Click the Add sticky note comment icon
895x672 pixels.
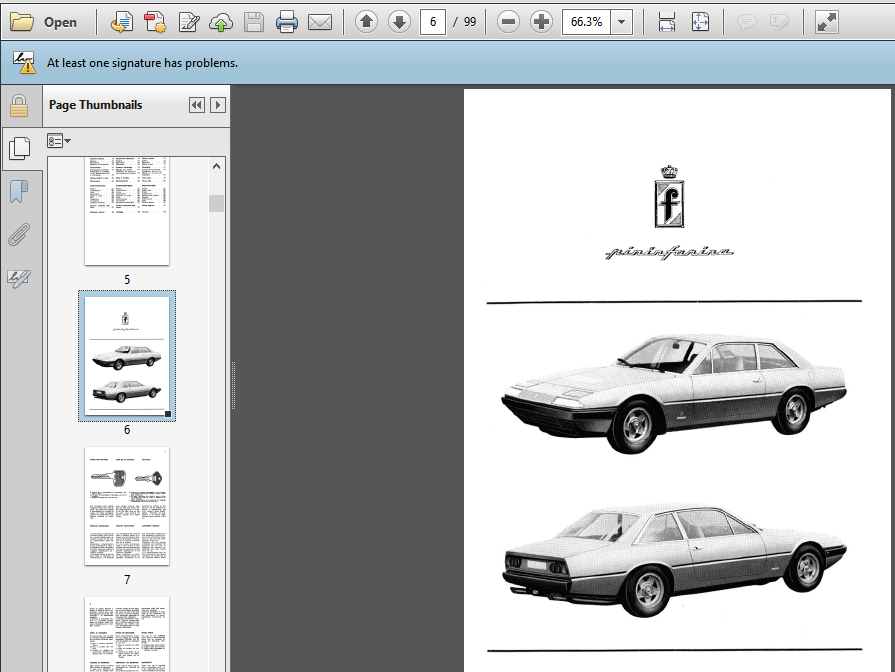point(747,22)
